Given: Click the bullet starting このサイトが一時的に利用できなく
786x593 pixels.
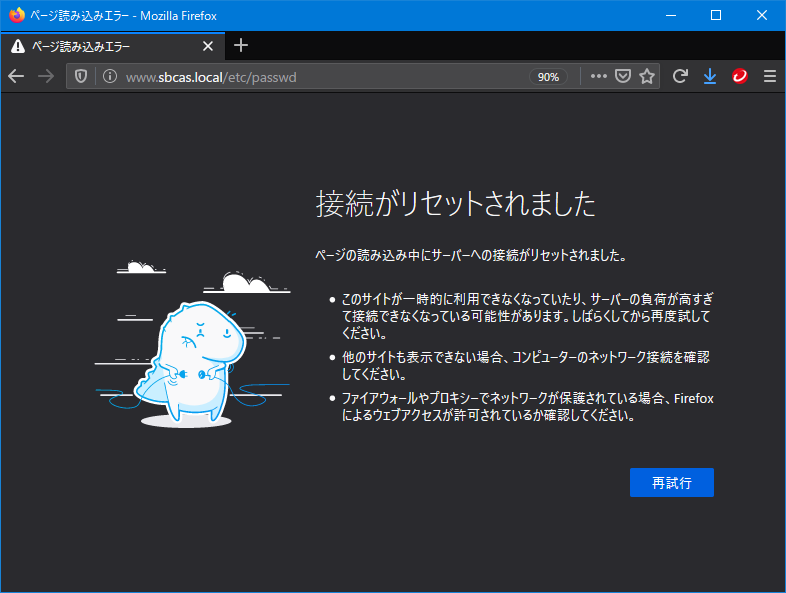Looking at the screenshot, I should 526,316.
